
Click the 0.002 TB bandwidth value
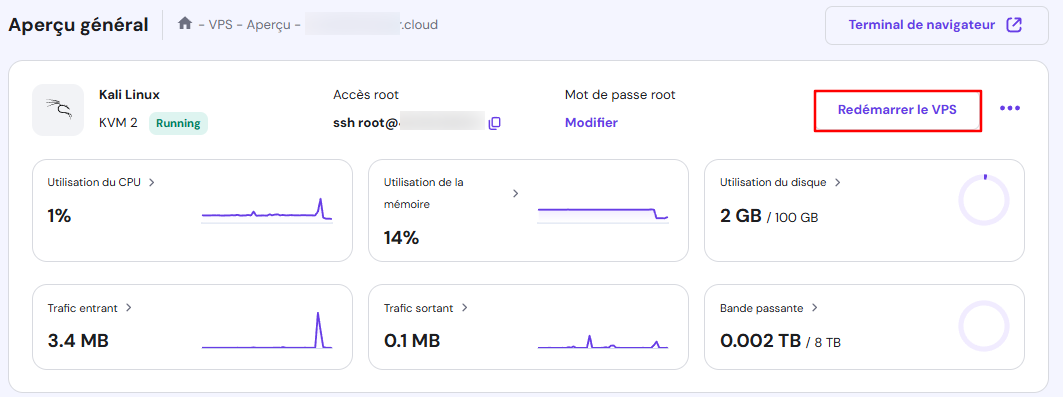(x=761, y=341)
